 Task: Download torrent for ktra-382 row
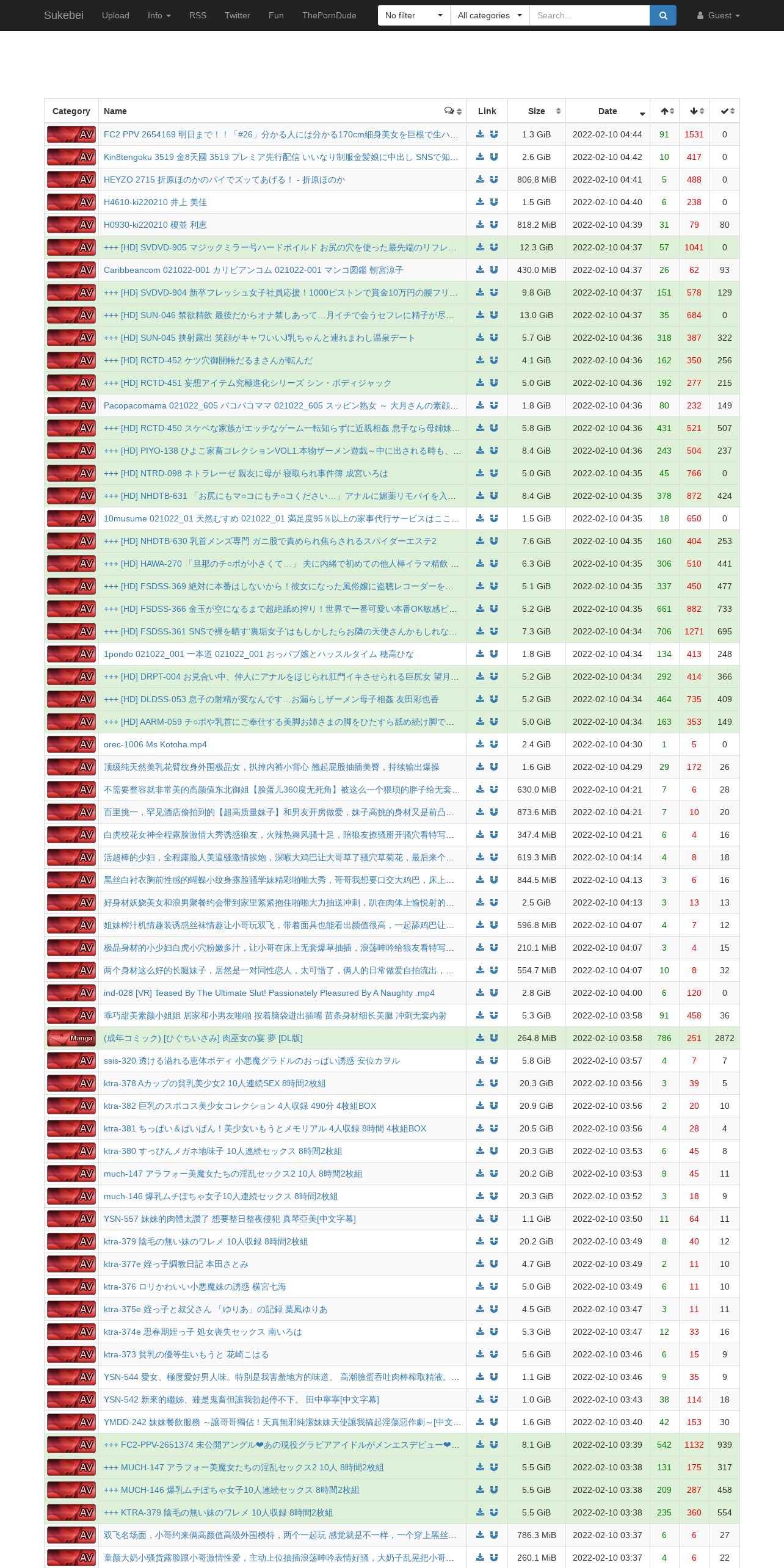pyautogui.click(x=481, y=1106)
